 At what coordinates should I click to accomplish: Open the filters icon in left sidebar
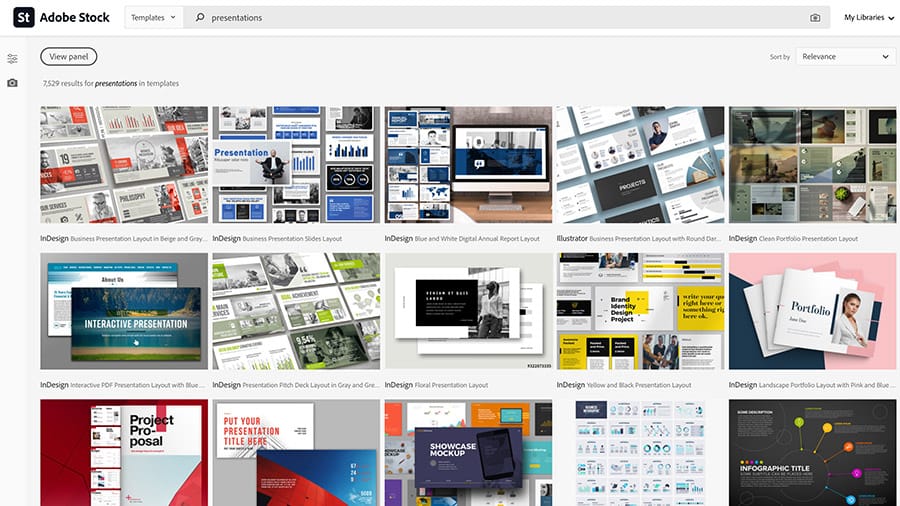tap(12, 59)
